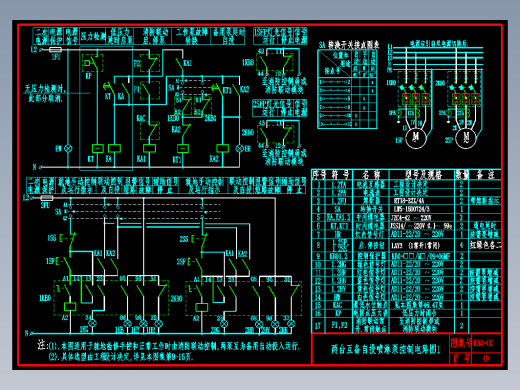The width and height of the screenshot is (520, 390).
Task: Click the KT relay coil box
Action: 98,148
